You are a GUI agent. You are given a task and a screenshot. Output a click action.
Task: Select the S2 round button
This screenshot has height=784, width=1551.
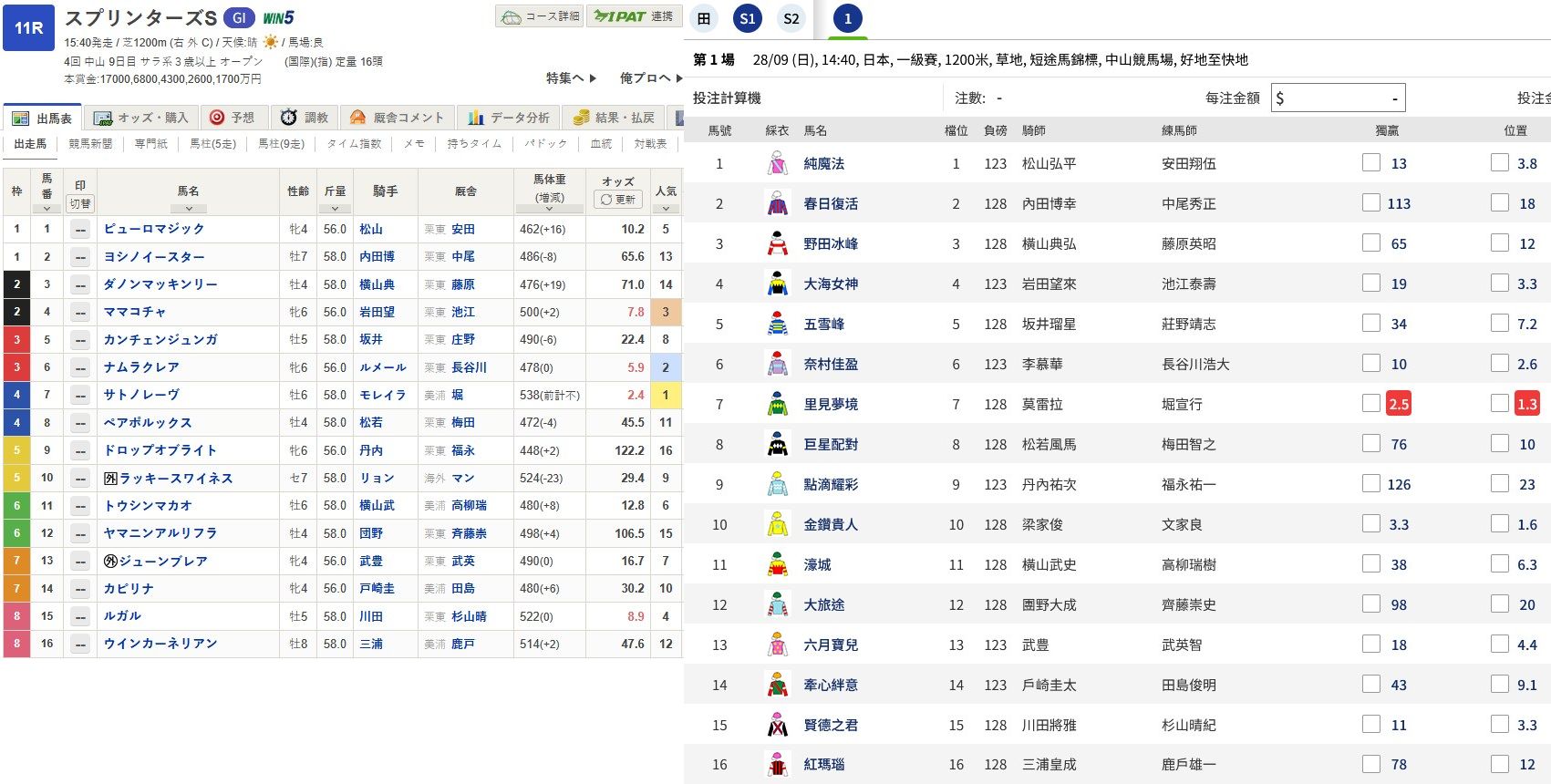tap(791, 18)
